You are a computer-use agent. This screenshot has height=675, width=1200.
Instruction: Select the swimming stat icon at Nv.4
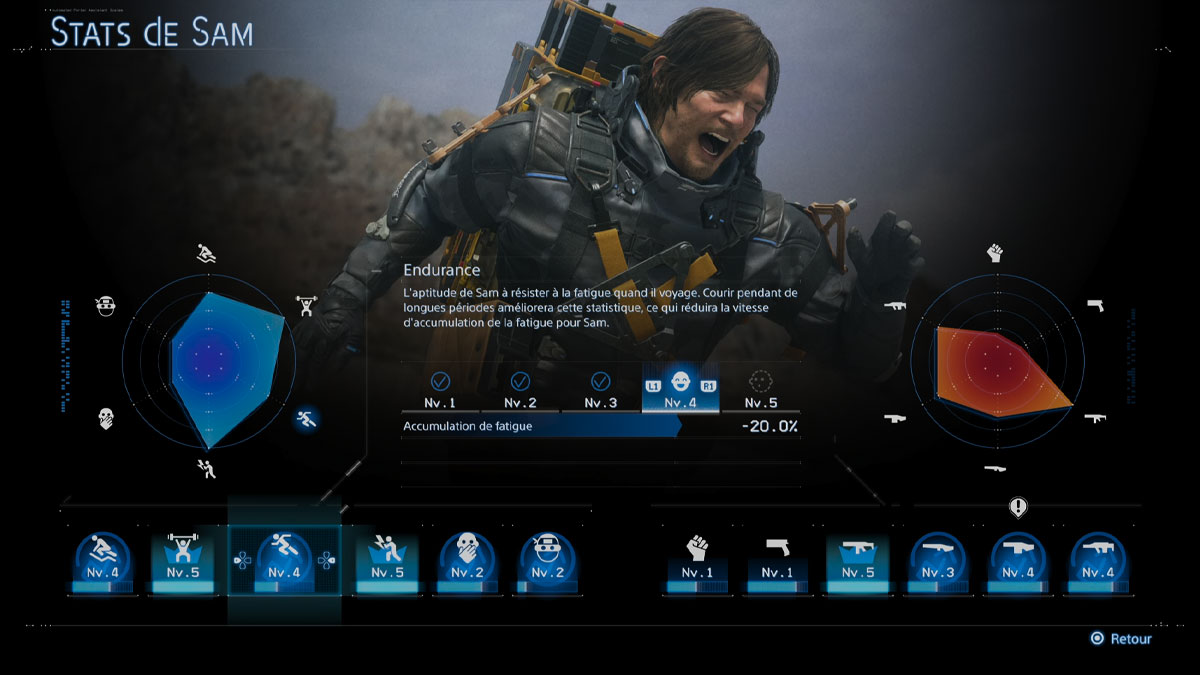(104, 559)
